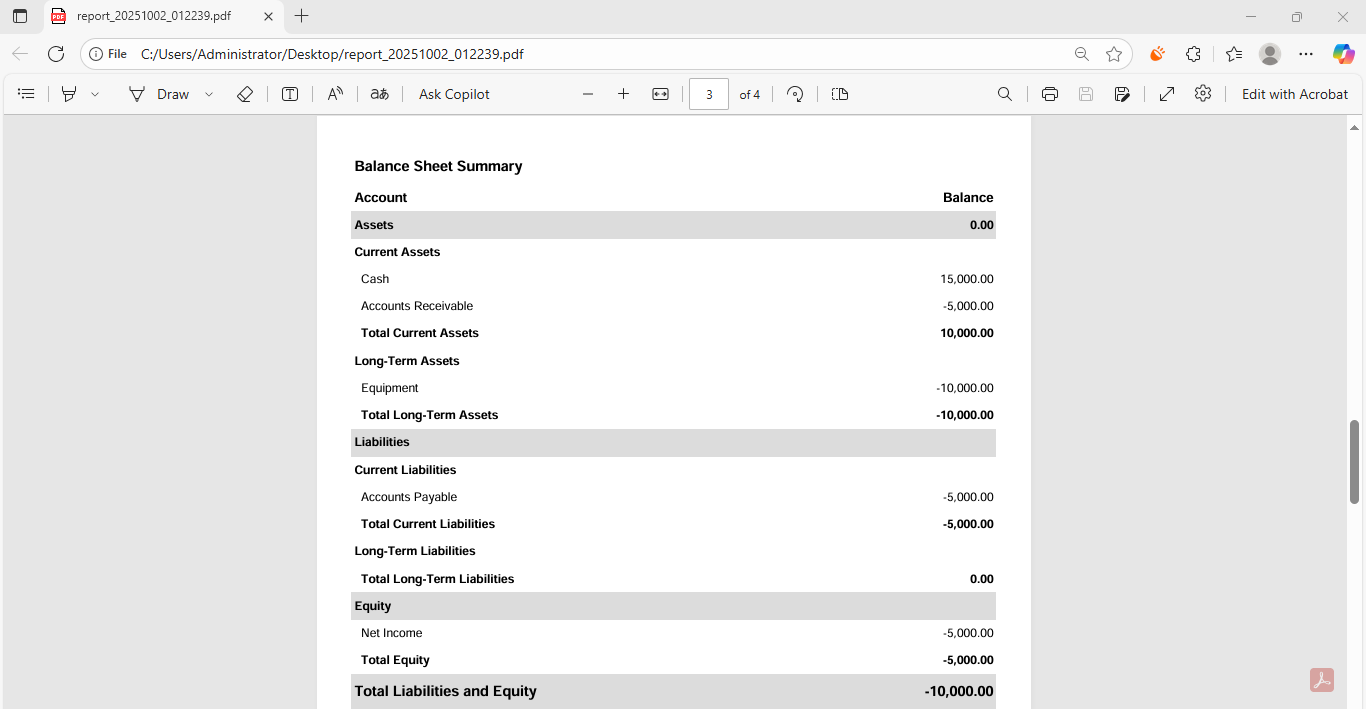Expand the Highlight color dropdown arrow
This screenshot has width=1366, height=709.
[95, 94]
